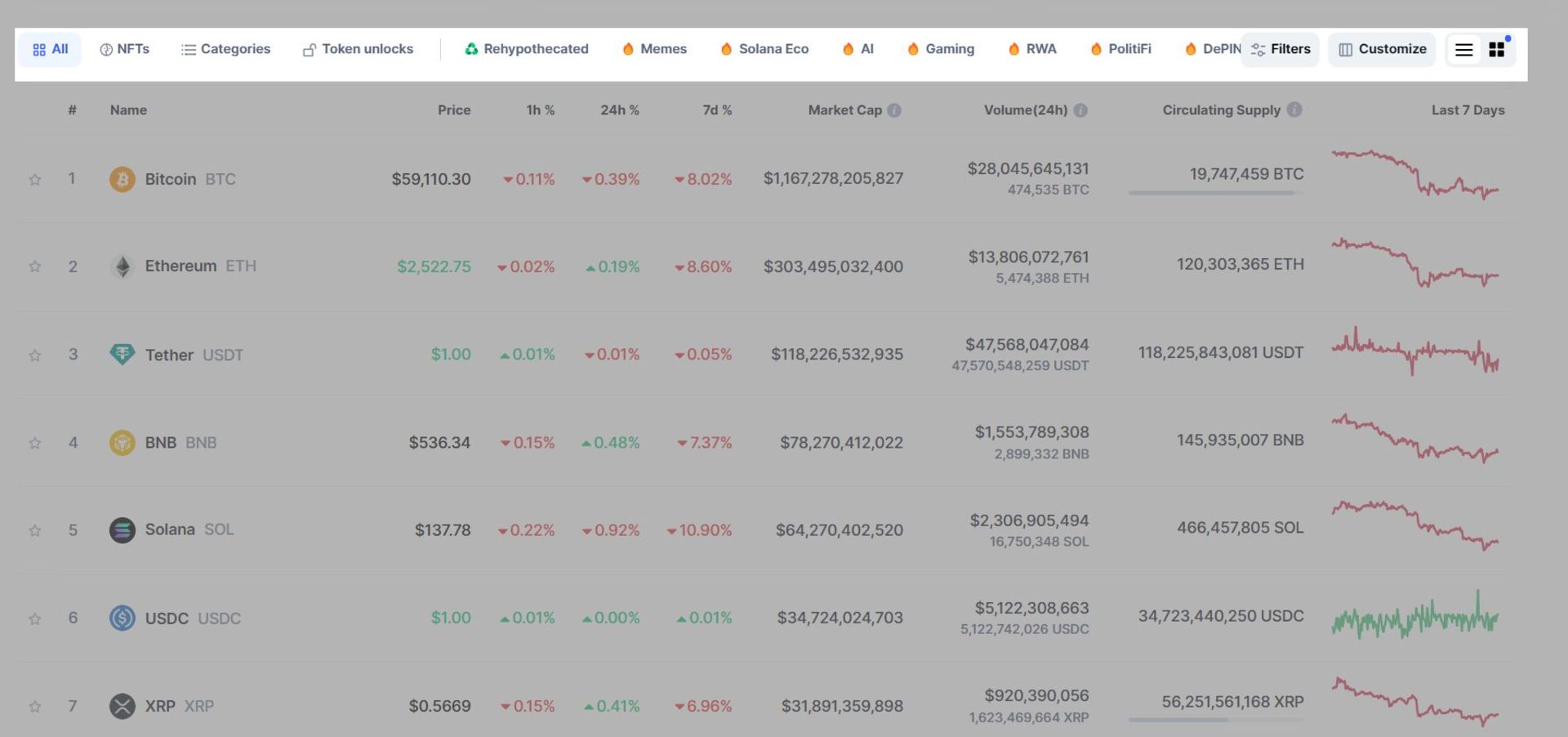Sort table by 24h % column

point(619,110)
